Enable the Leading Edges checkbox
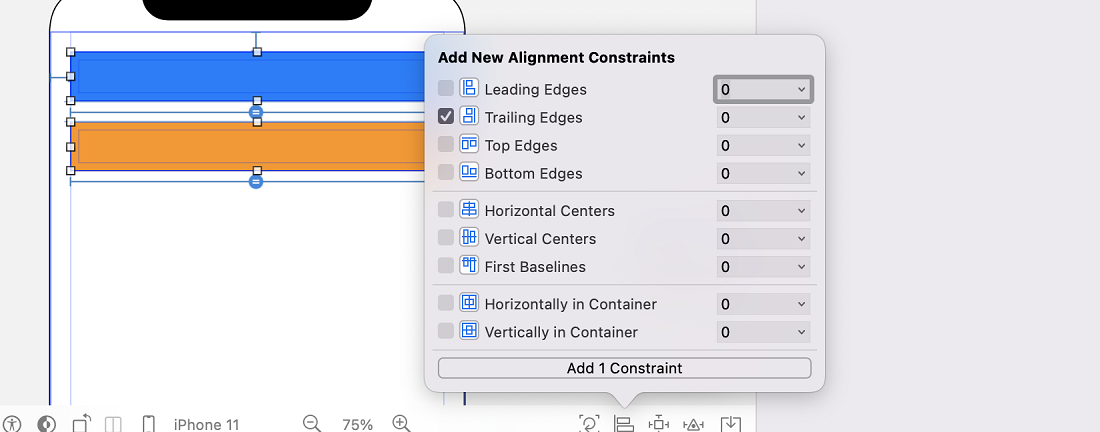This screenshot has width=1100, height=432. tap(446, 88)
